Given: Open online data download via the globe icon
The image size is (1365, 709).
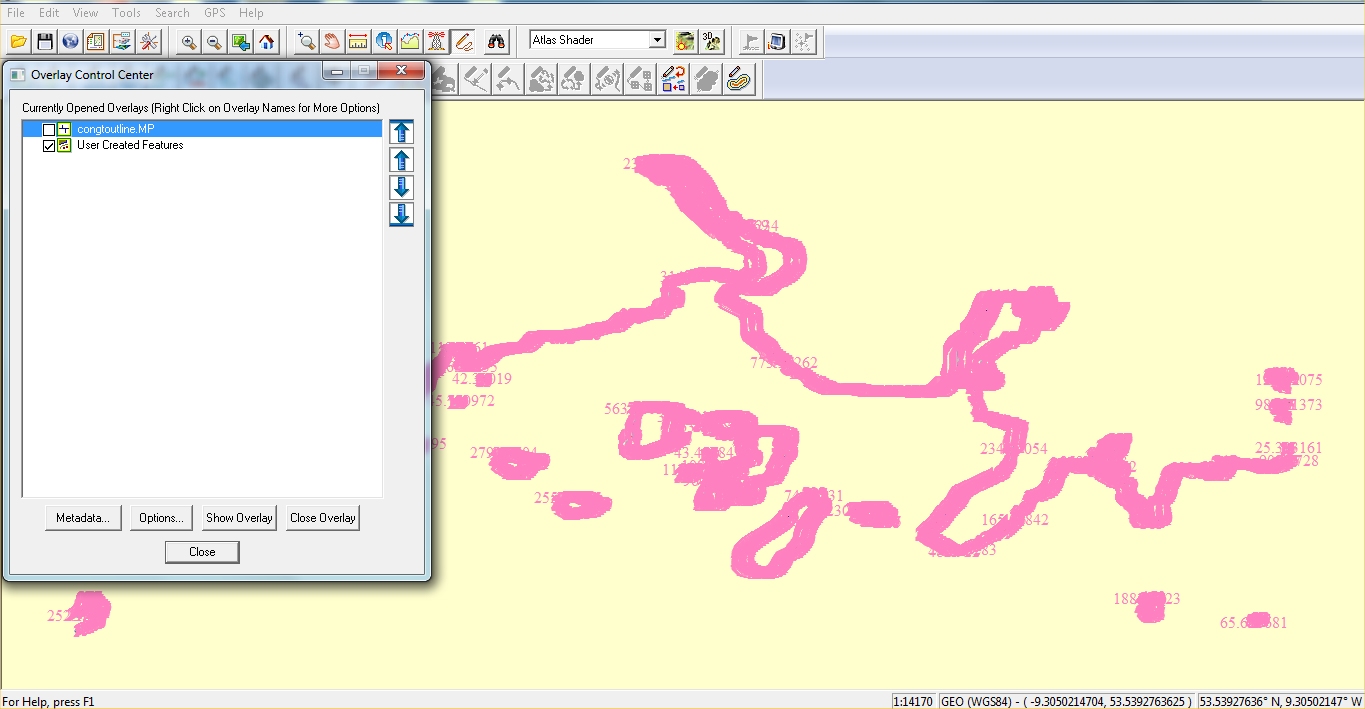Looking at the screenshot, I should tap(70, 41).
